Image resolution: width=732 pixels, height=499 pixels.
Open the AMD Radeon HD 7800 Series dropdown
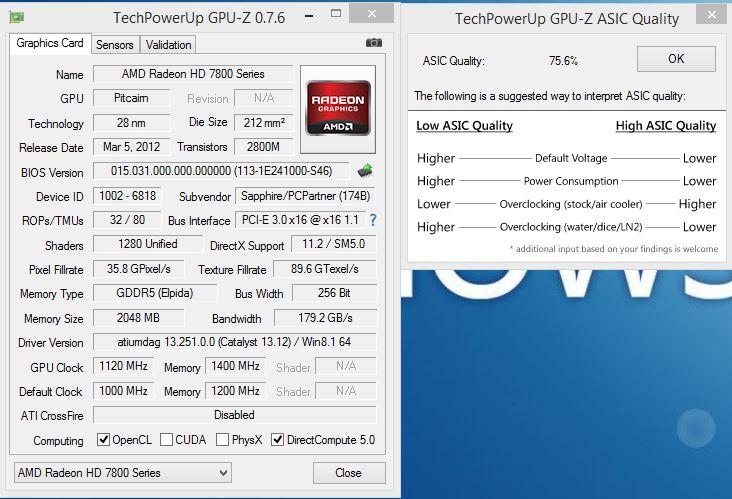point(123,472)
